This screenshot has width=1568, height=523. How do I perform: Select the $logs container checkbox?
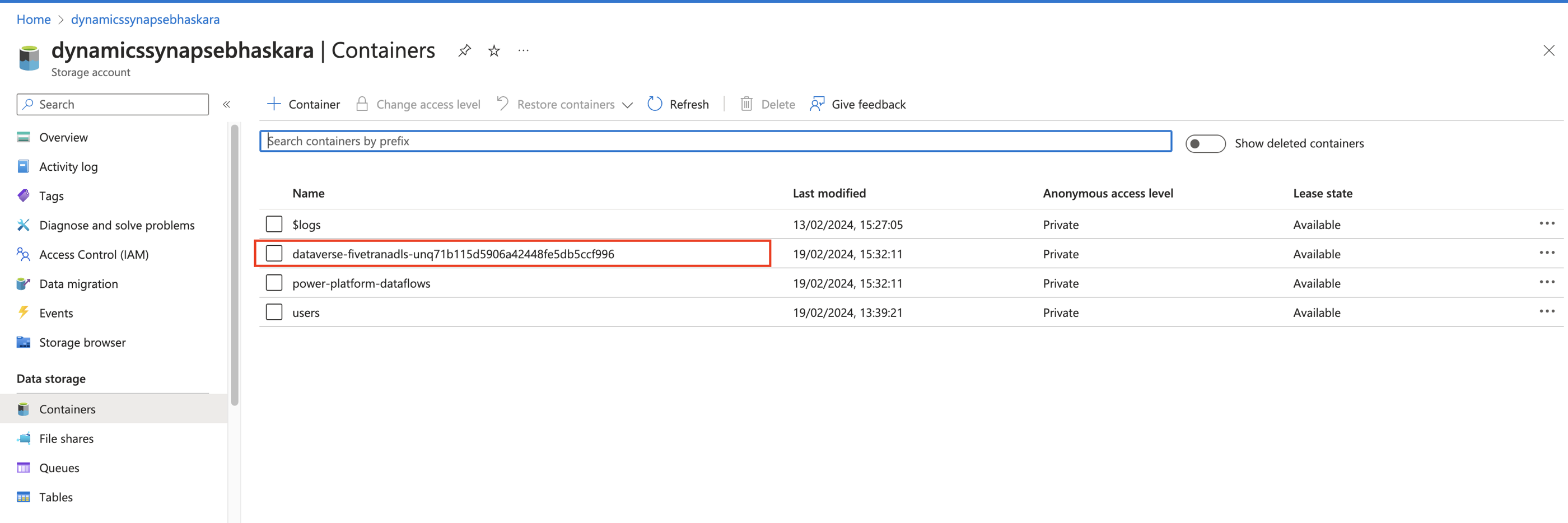point(274,224)
